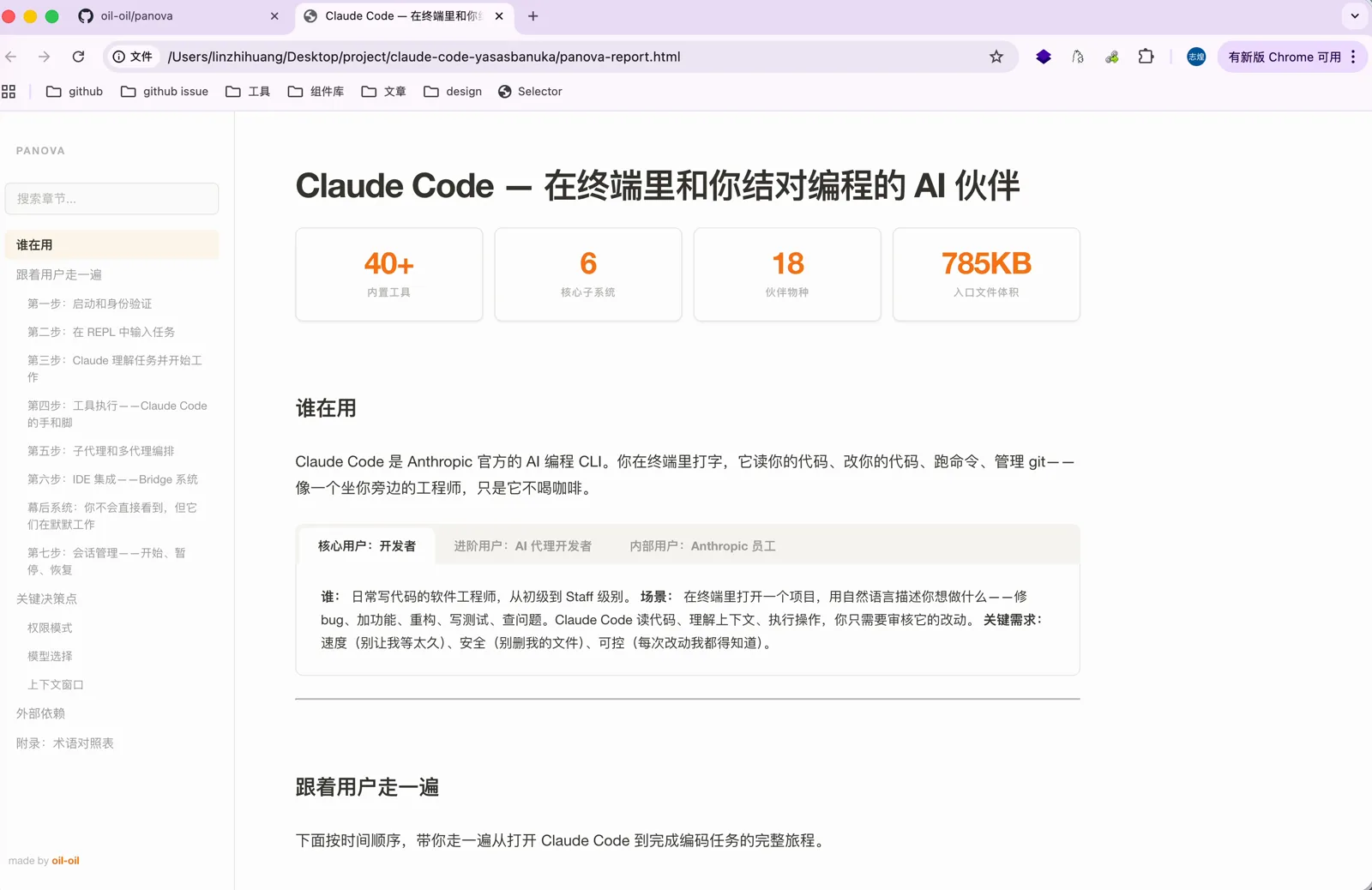
Task: Open the 工具 bookmarks folder
Action: [x=248, y=91]
